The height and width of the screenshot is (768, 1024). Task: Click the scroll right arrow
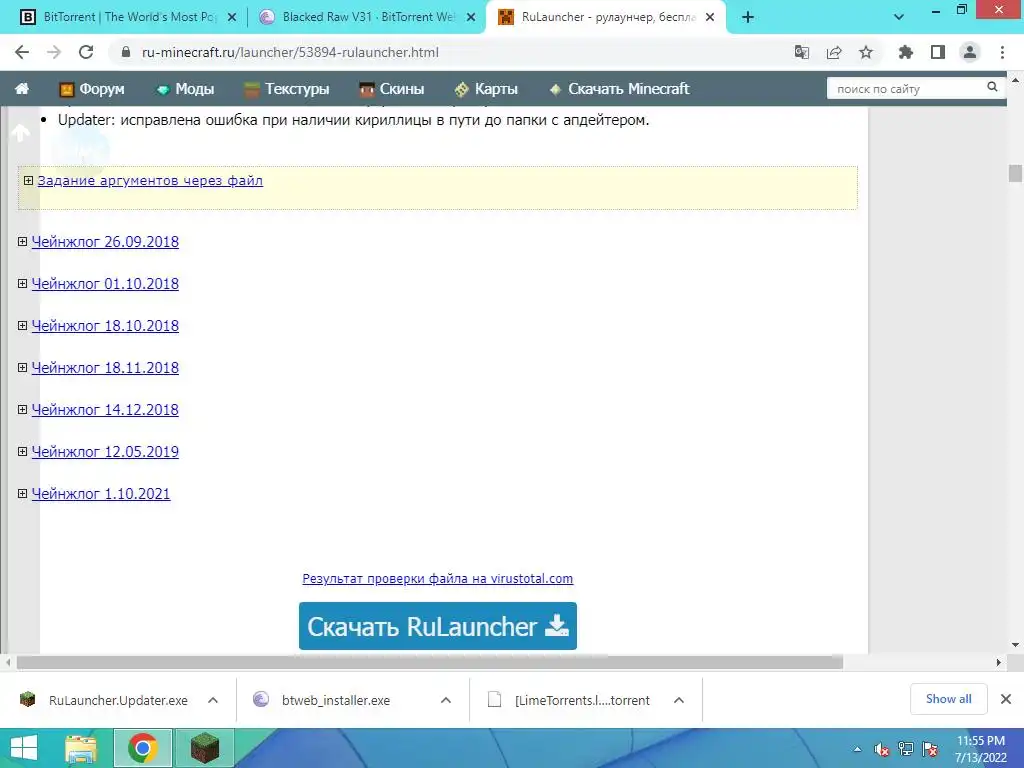pos(999,662)
